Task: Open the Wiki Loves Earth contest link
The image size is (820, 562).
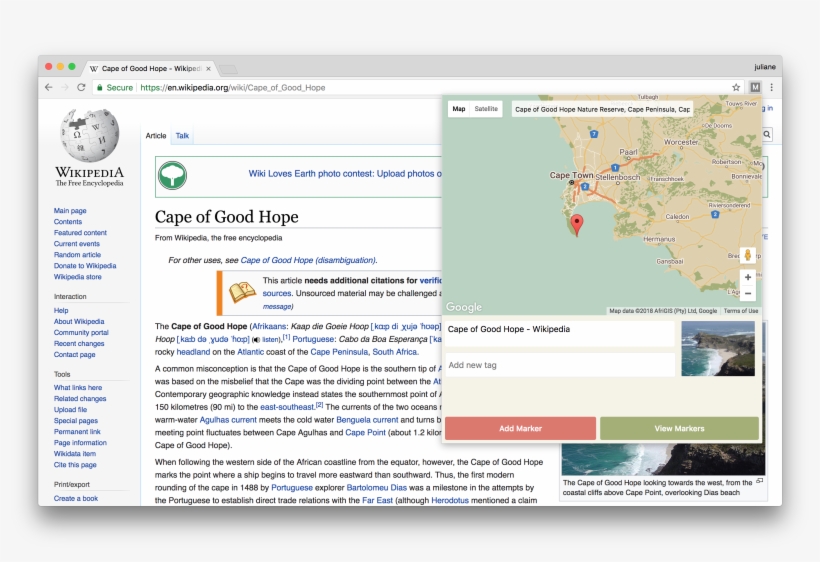Action: (345, 174)
